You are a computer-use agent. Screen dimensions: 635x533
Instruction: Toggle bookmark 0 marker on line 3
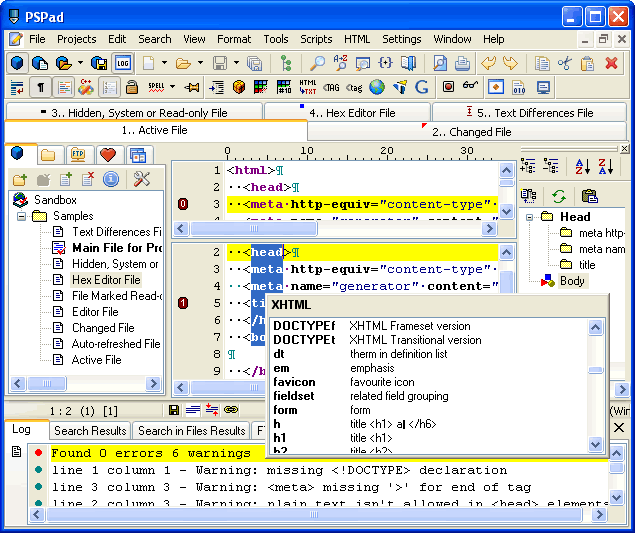183,204
